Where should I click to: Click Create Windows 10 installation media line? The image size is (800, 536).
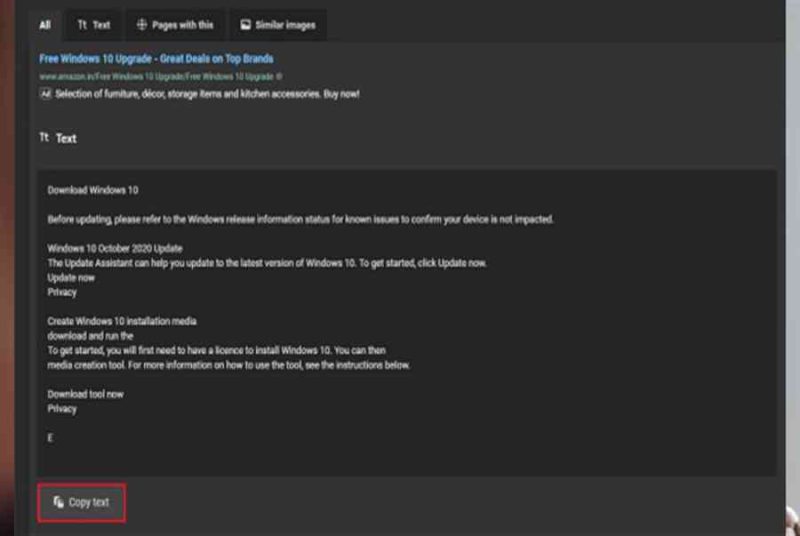[122, 321]
